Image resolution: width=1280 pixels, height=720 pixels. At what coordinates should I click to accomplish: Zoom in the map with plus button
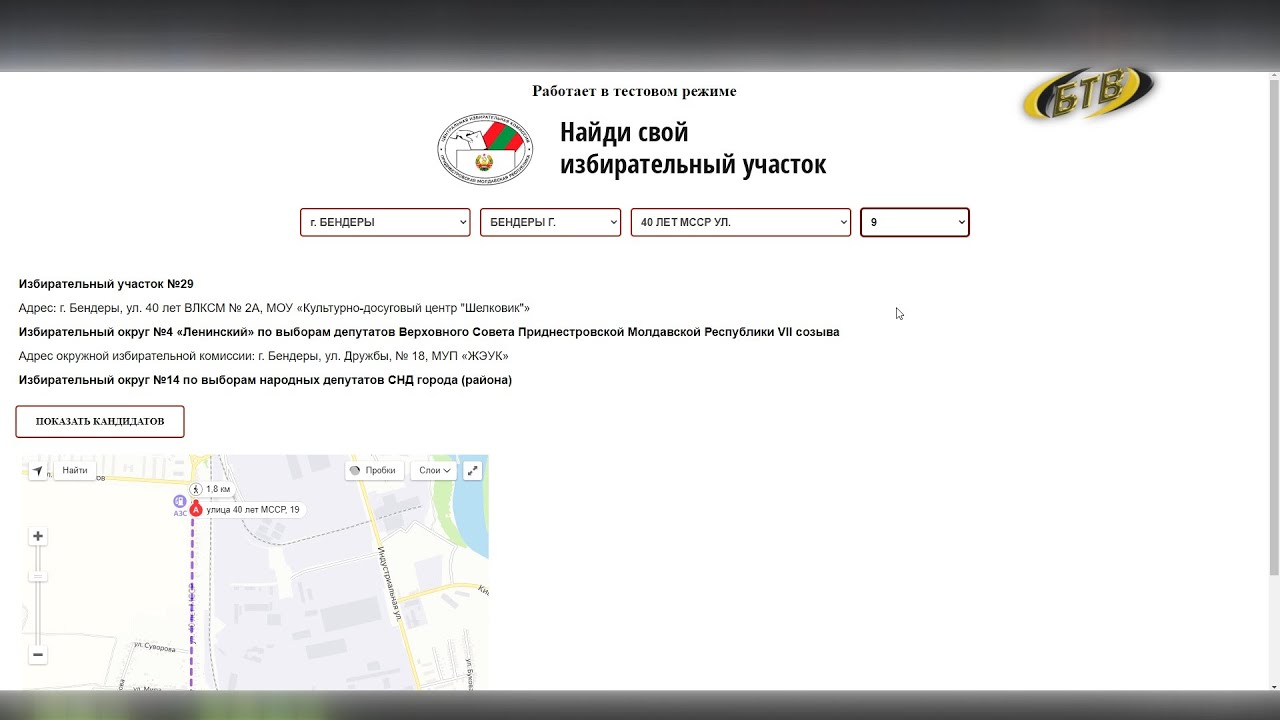point(38,536)
